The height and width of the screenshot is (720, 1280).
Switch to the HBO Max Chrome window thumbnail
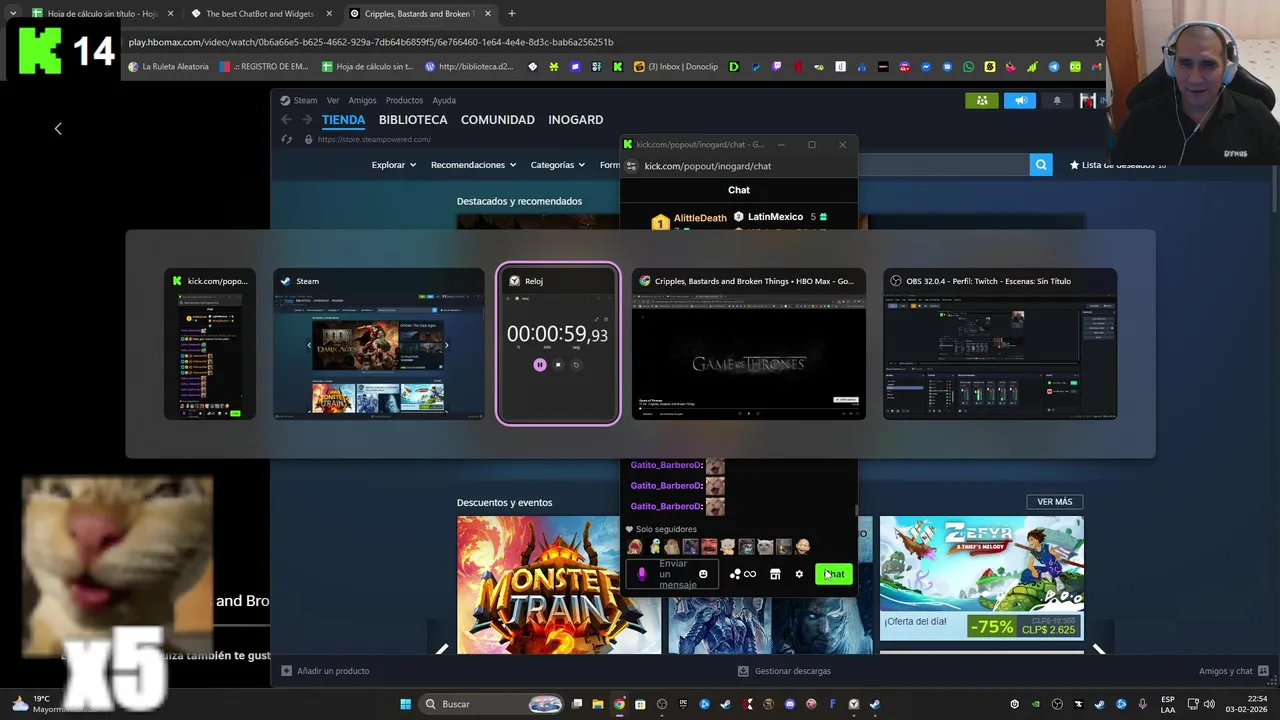point(749,343)
